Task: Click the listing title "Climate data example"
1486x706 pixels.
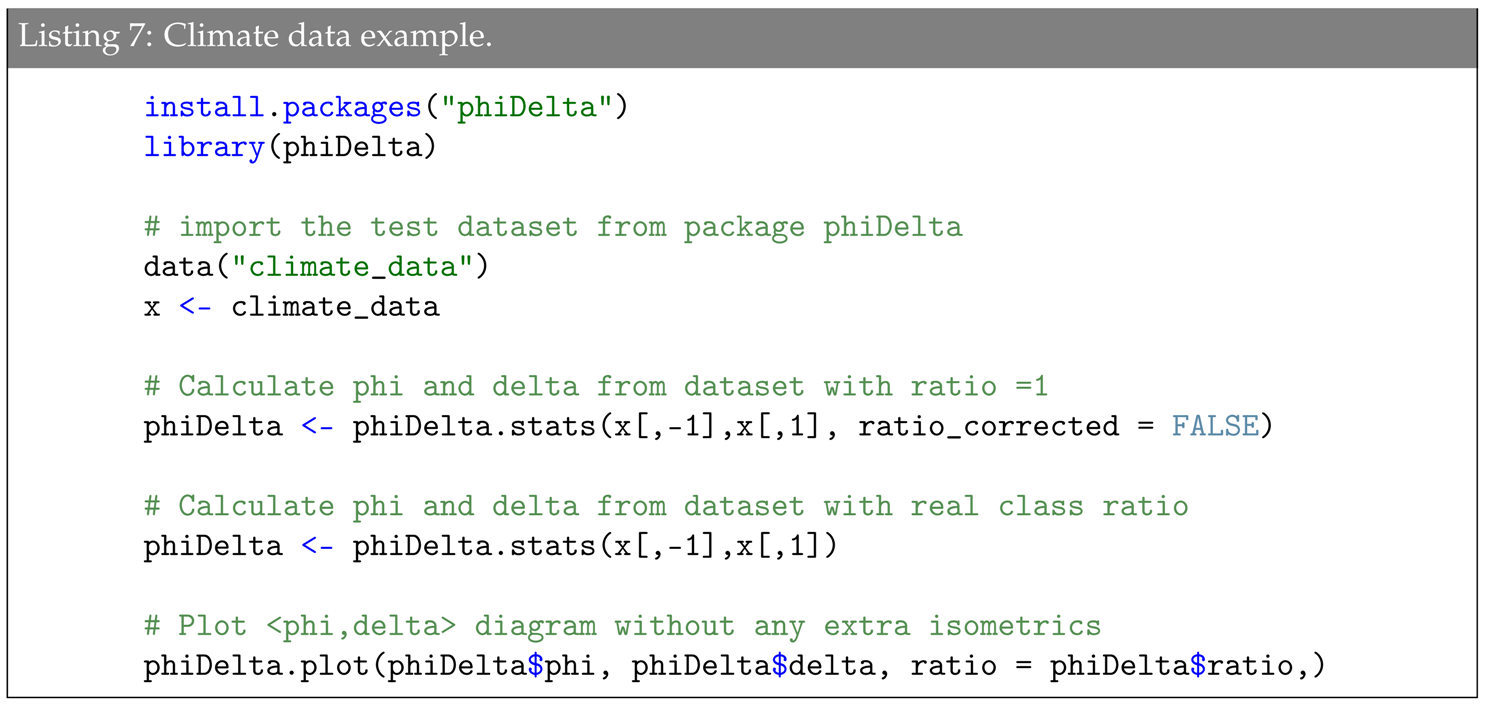Action: [326, 35]
